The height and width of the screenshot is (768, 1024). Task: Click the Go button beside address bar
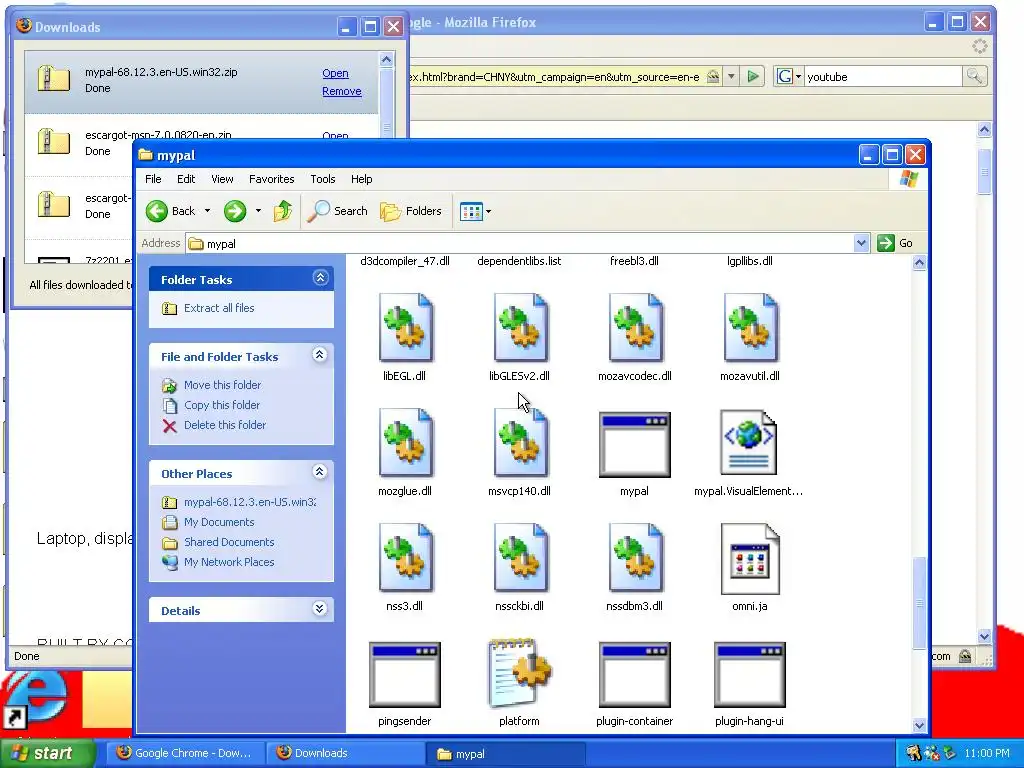895,243
